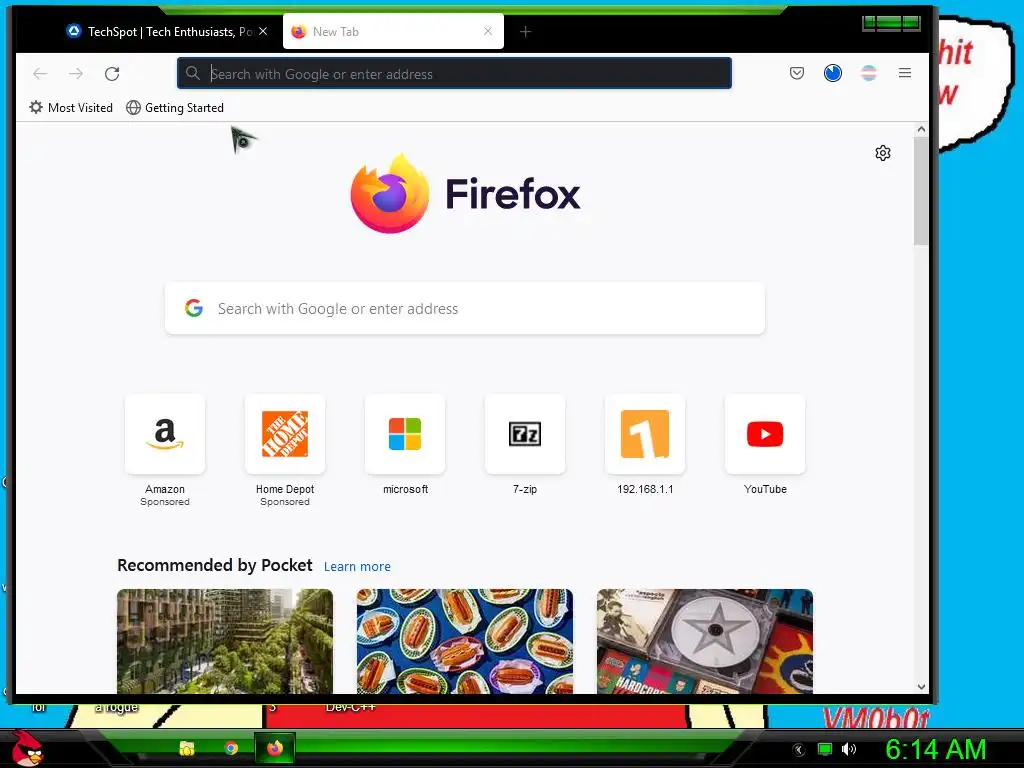Open the striped account avatar icon
The image size is (1024, 768).
[x=869, y=73]
